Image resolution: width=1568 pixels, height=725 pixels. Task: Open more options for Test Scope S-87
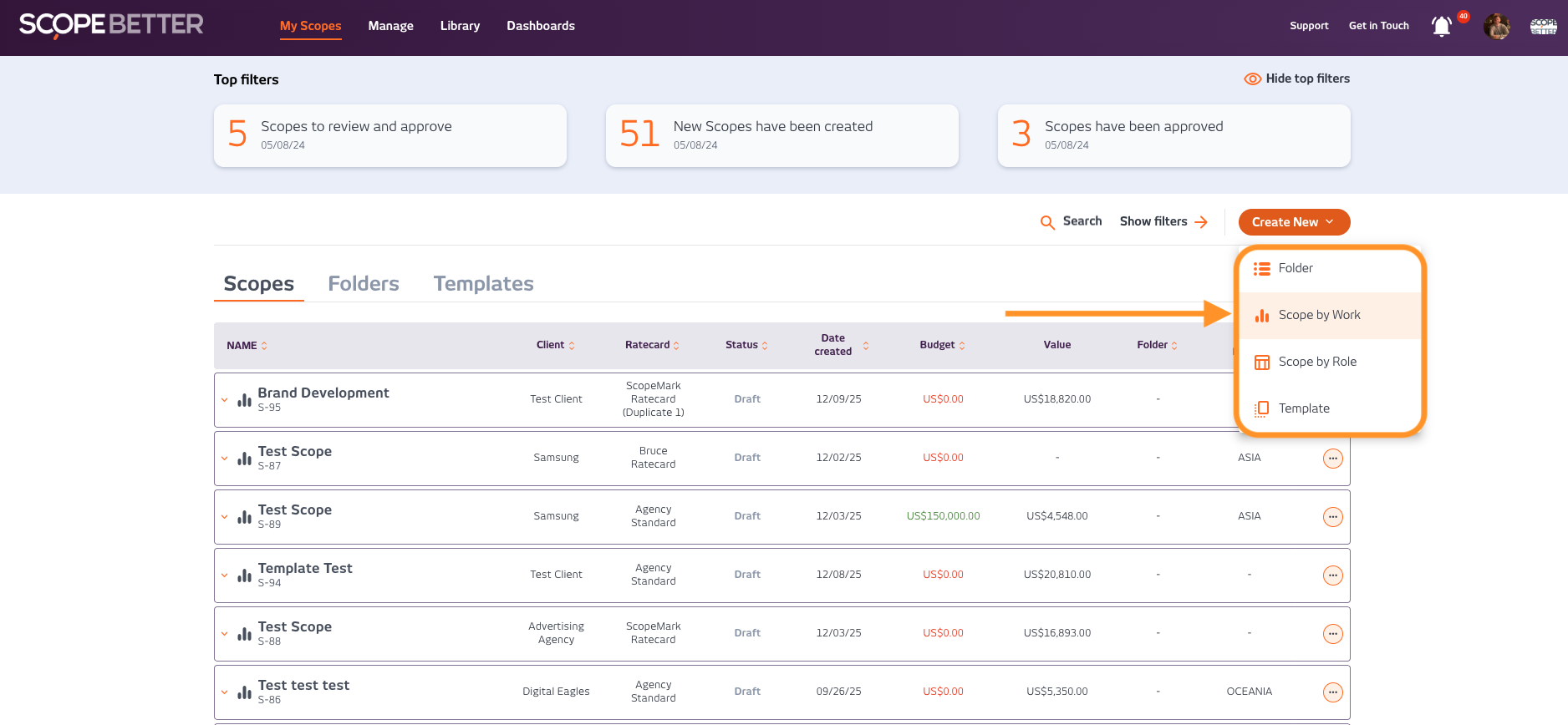point(1332,459)
